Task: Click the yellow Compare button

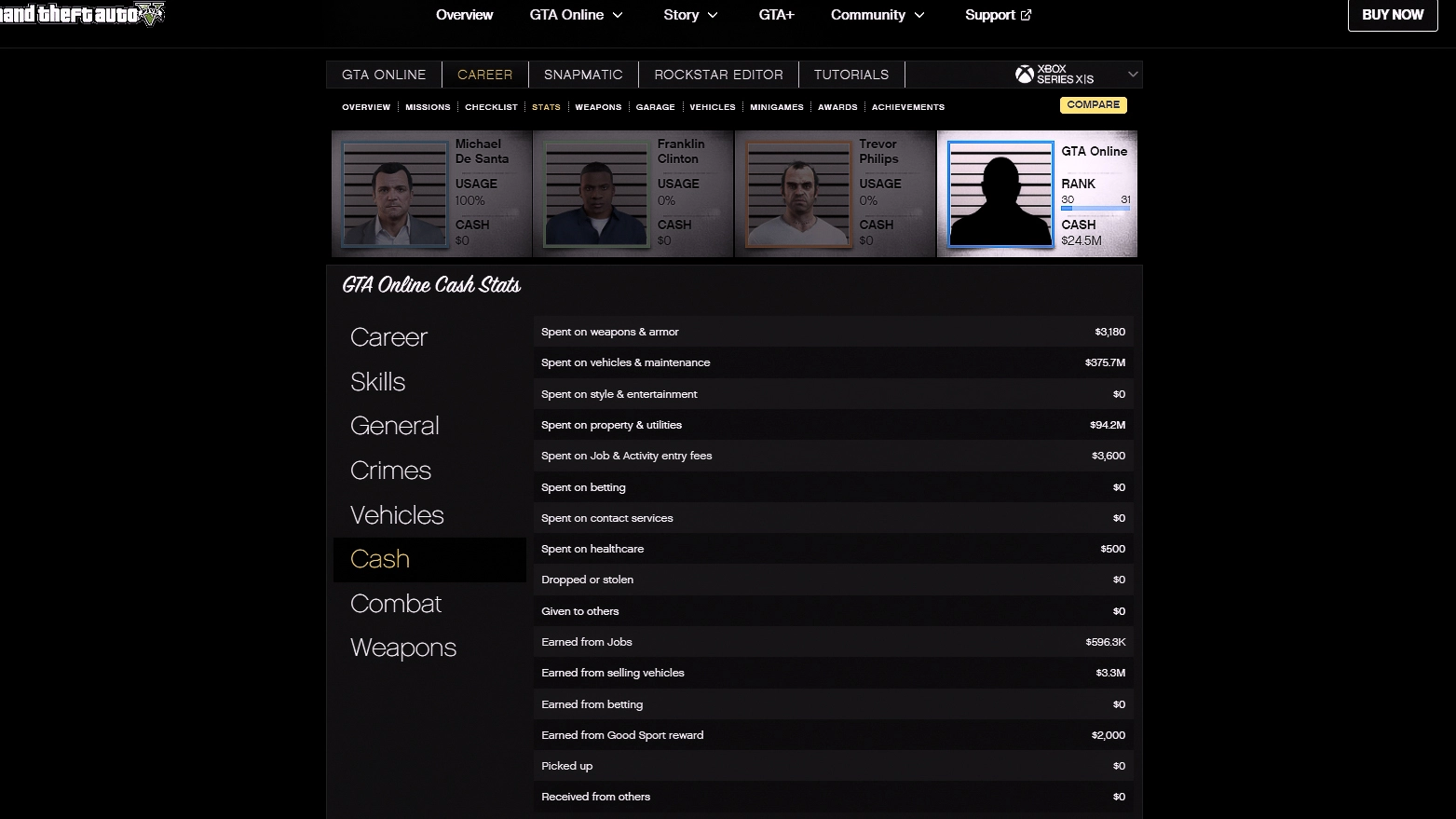Action: (1093, 105)
